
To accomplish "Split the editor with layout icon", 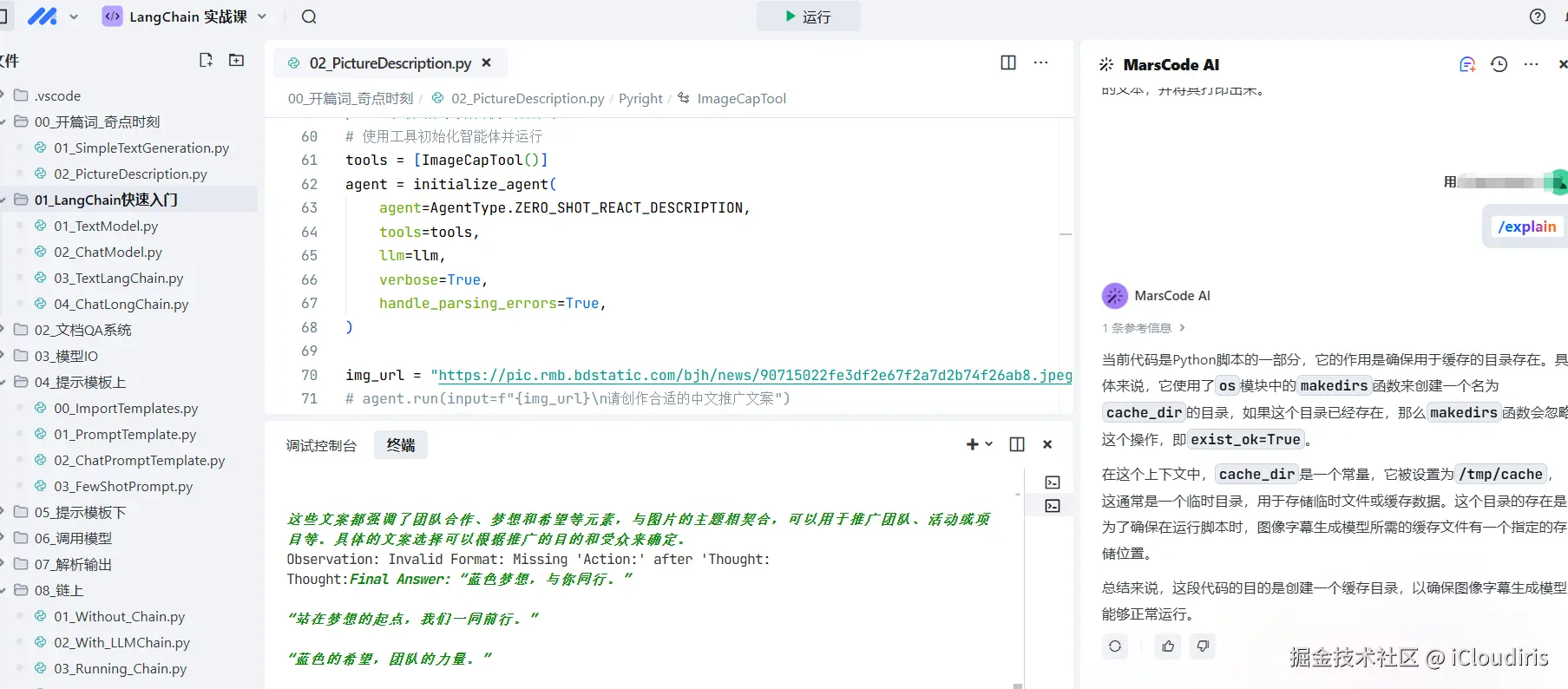I will click(x=1008, y=62).
